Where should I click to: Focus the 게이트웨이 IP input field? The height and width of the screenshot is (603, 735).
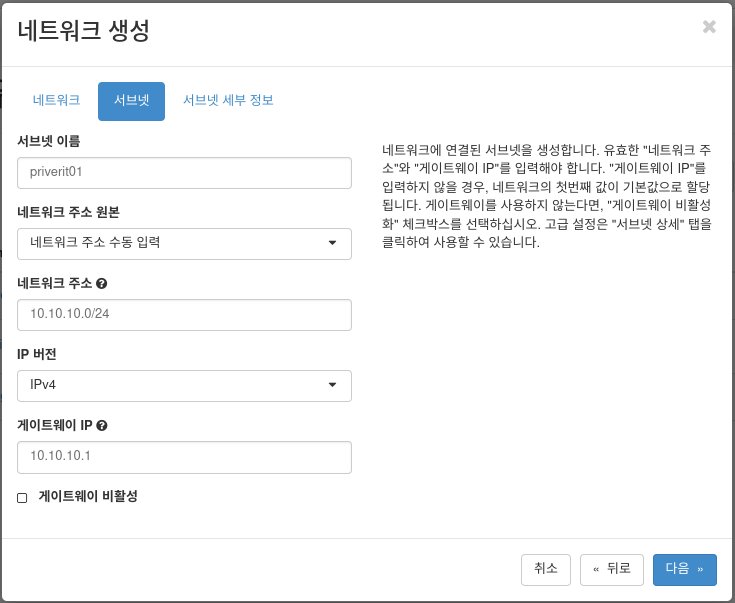[184, 457]
